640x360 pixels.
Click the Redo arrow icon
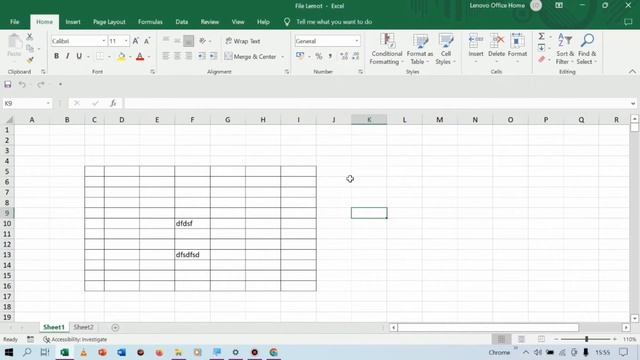point(40,84)
